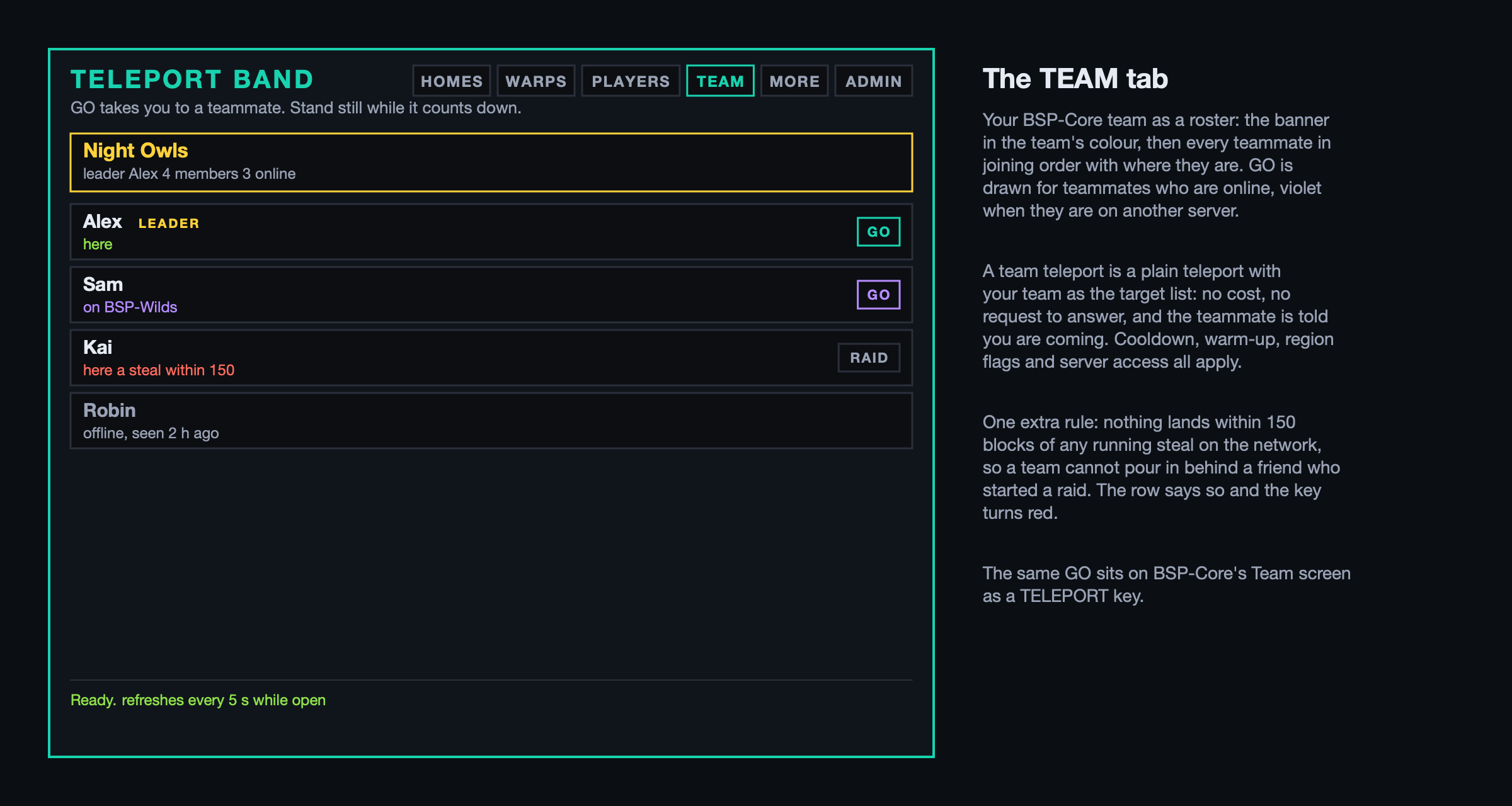
Task: Click the 'Ready. refreshes every 5 s' status line
Action: [198, 700]
